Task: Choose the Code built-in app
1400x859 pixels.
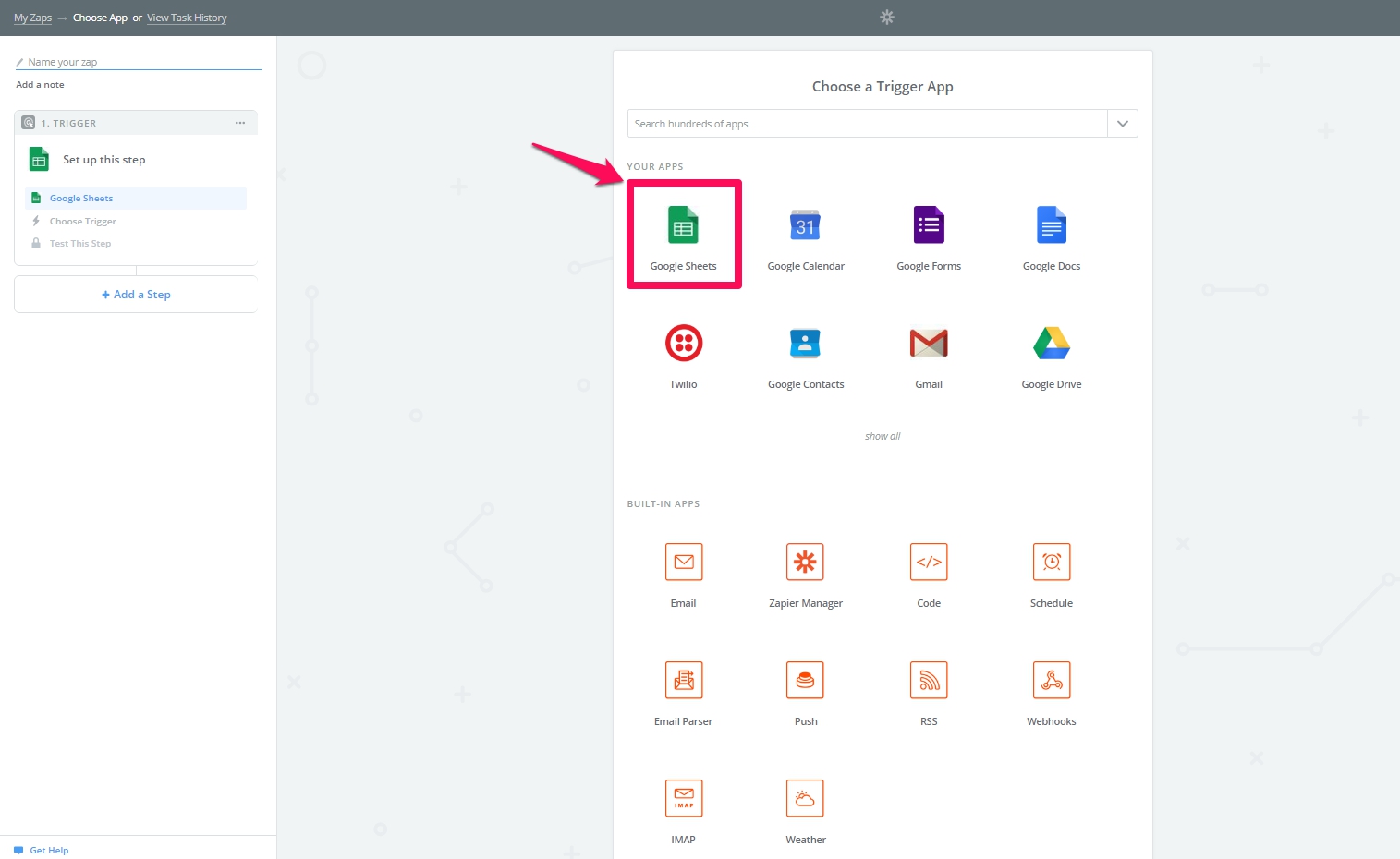Action: click(929, 563)
